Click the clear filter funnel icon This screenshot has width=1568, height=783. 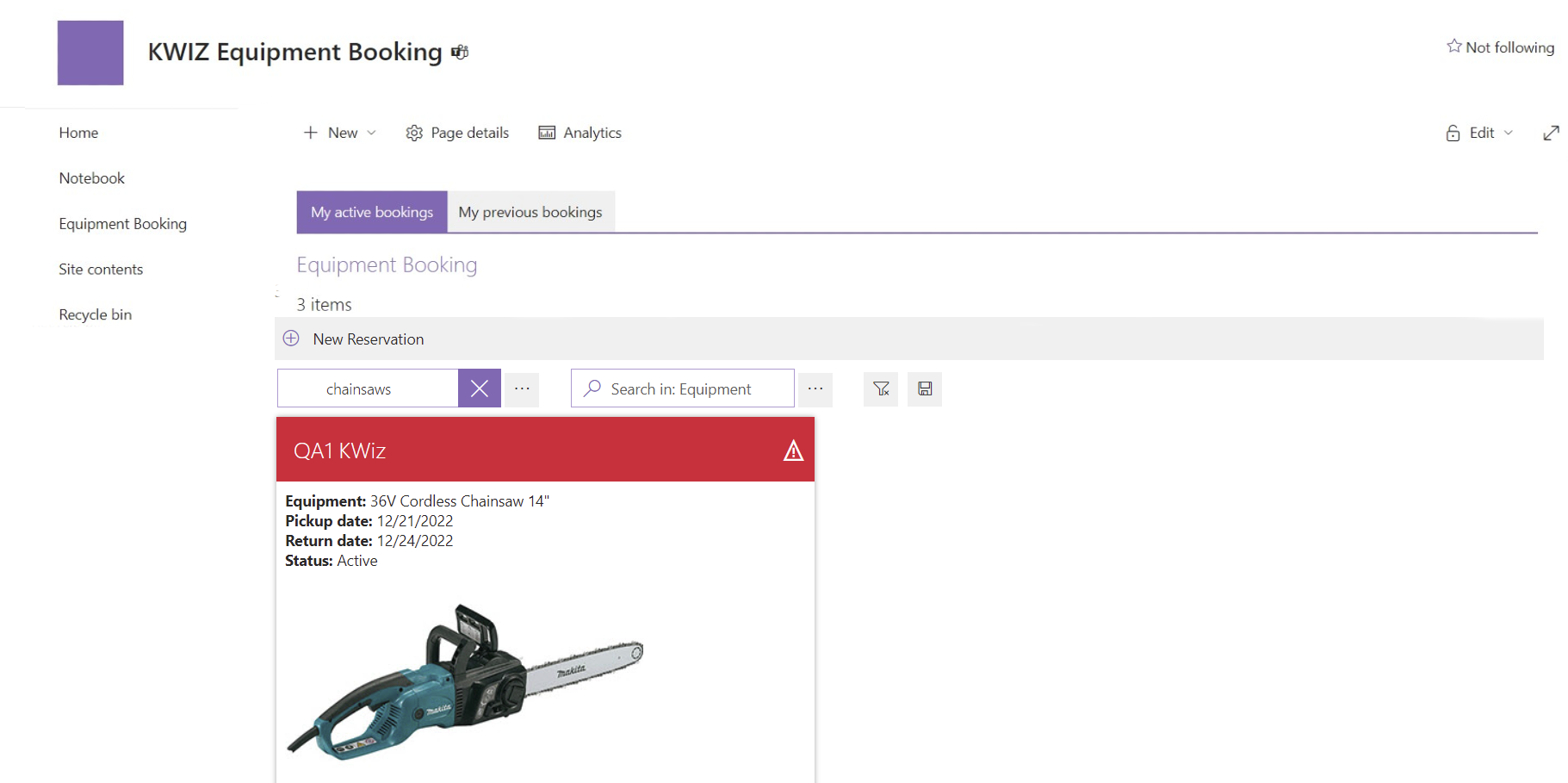880,389
